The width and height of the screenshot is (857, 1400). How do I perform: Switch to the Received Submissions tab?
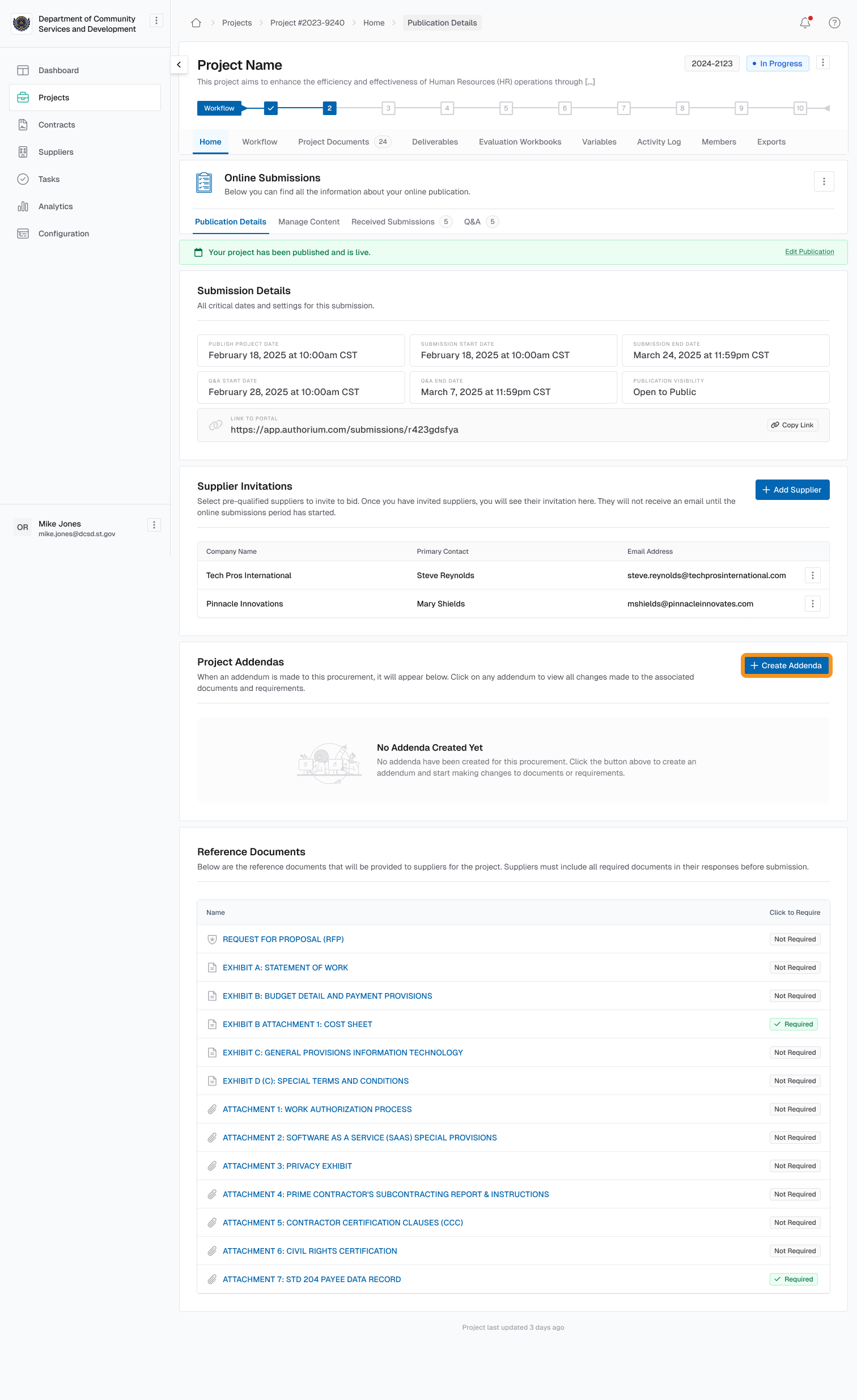pyautogui.click(x=393, y=222)
